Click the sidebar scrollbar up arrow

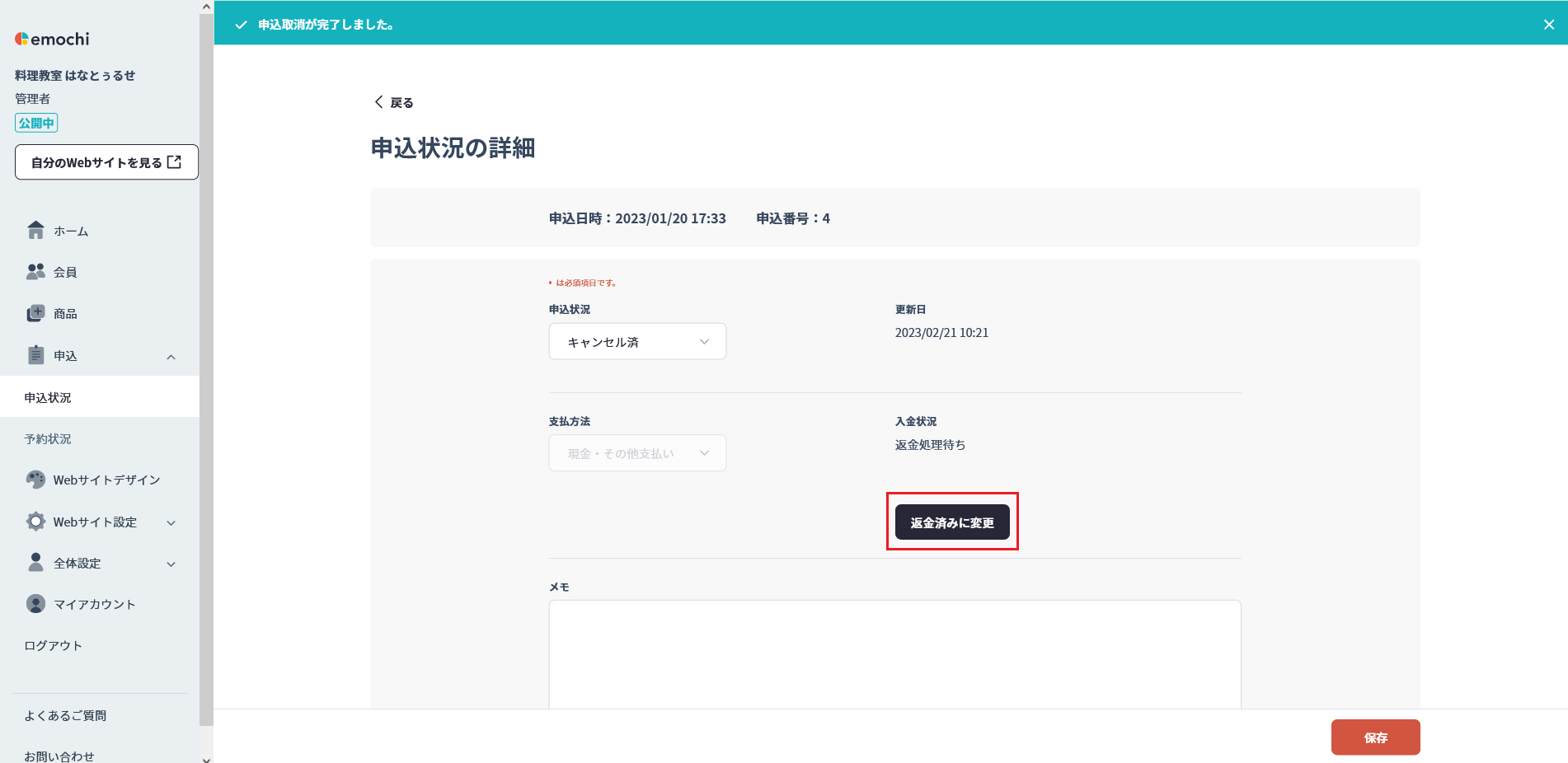[206, 7]
